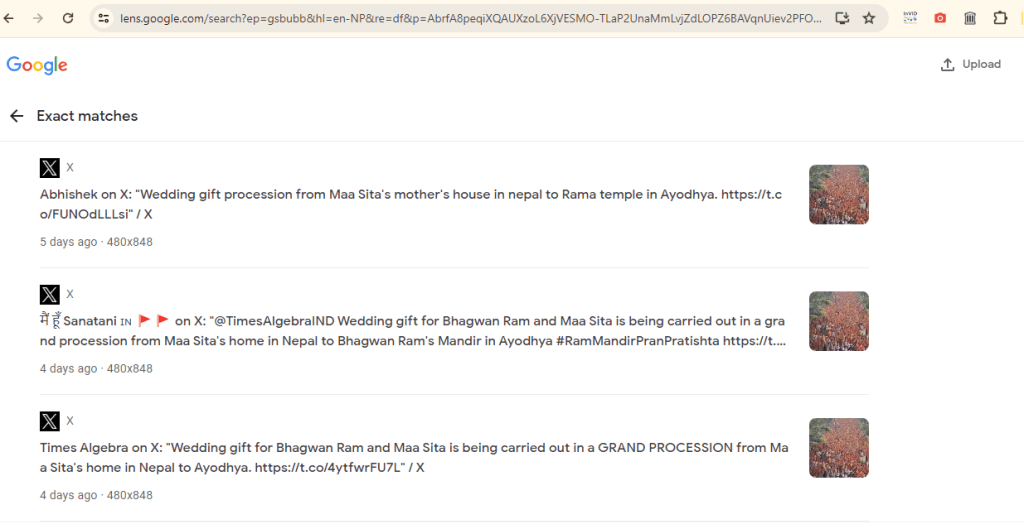Click the Google logo
This screenshot has width=1024, height=529.
[37, 65]
